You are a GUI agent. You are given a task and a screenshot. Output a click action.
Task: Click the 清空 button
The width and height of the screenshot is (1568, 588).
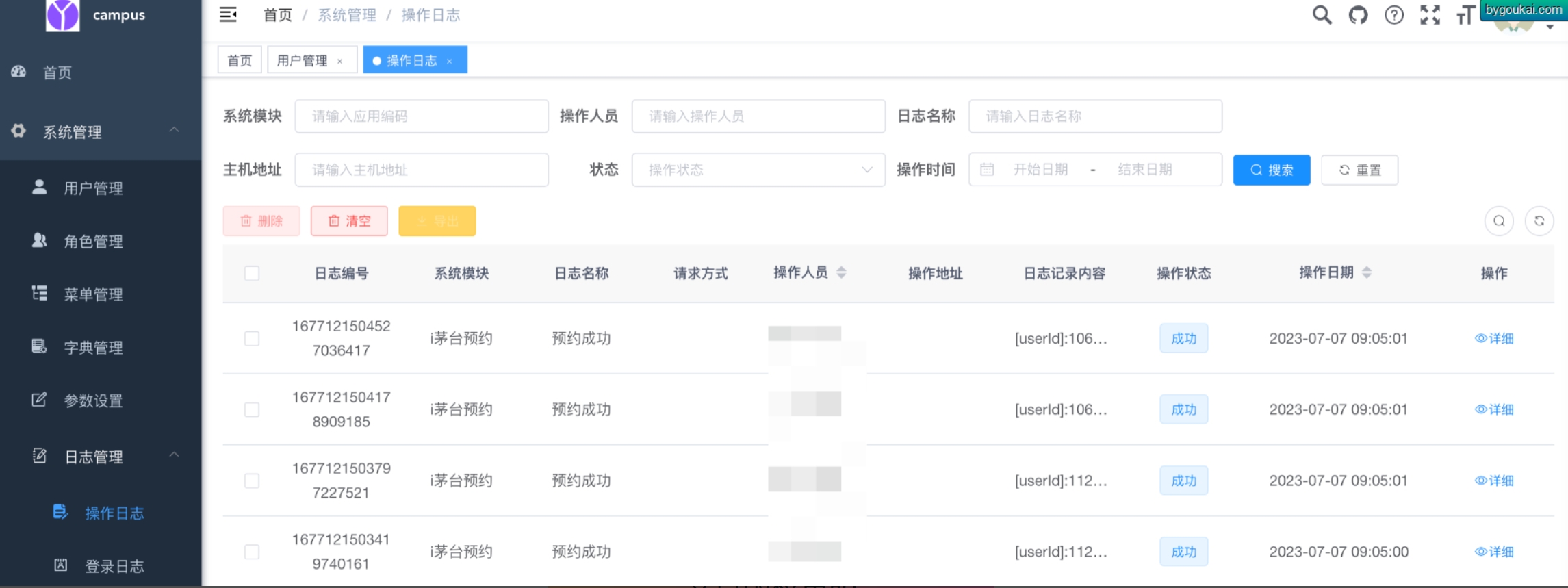tap(349, 221)
